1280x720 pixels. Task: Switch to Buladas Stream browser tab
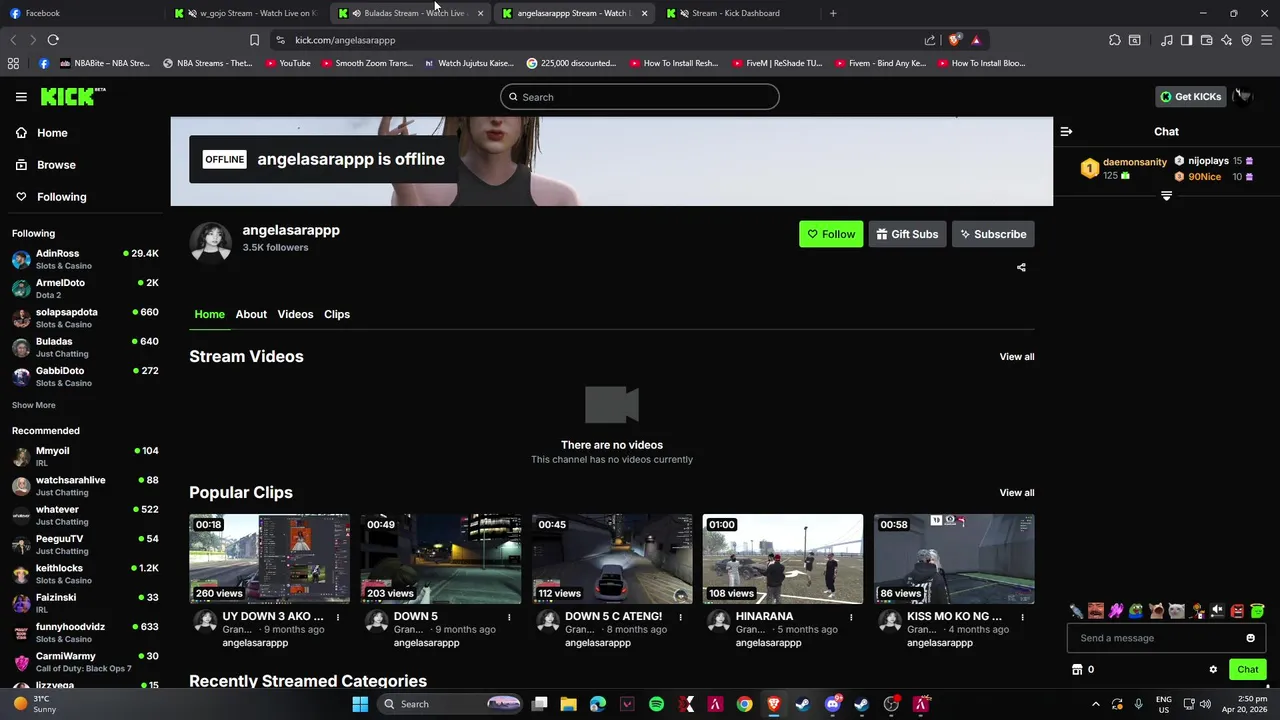[x=410, y=13]
